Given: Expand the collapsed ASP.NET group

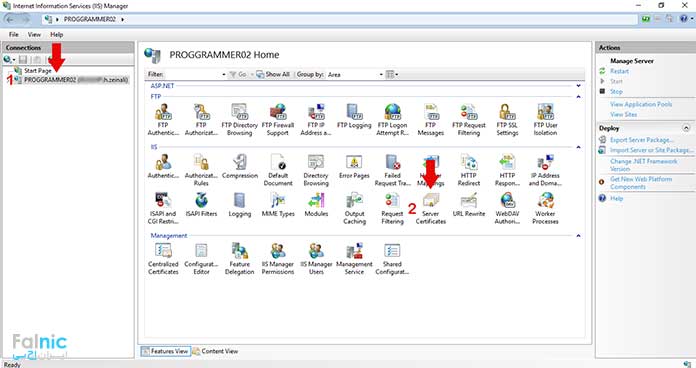Looking at the screenshot, I should click(578, 86).
